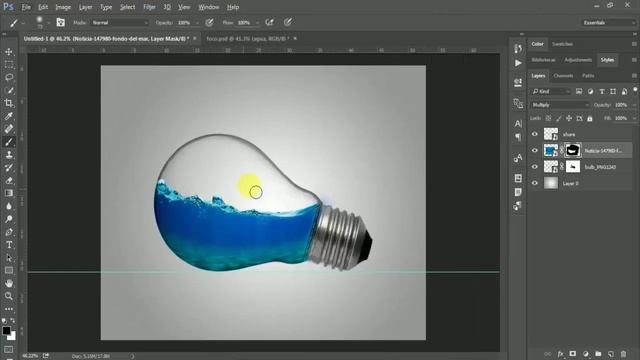Image resolution: width=640 pixels, height=360 pixels.
Task: Switch to the Channels tab
Action: (563, 76)
